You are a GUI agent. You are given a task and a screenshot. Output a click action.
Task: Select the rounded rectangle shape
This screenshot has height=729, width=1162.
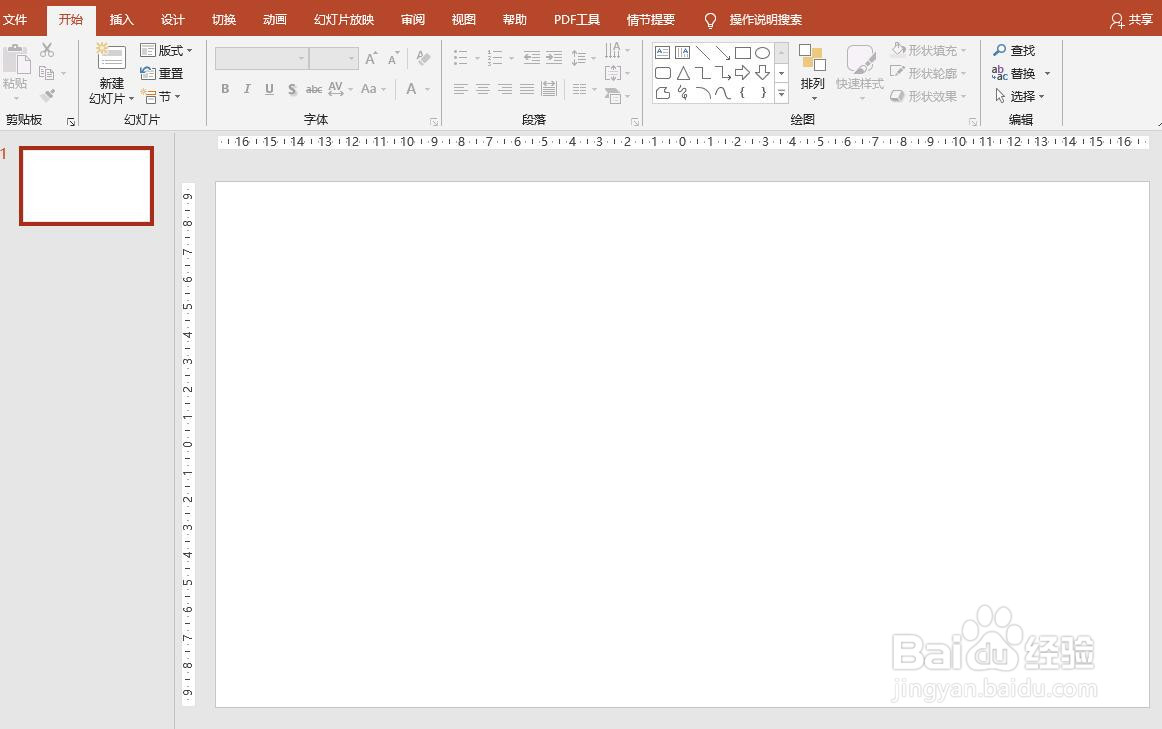[x=663, y=73]
